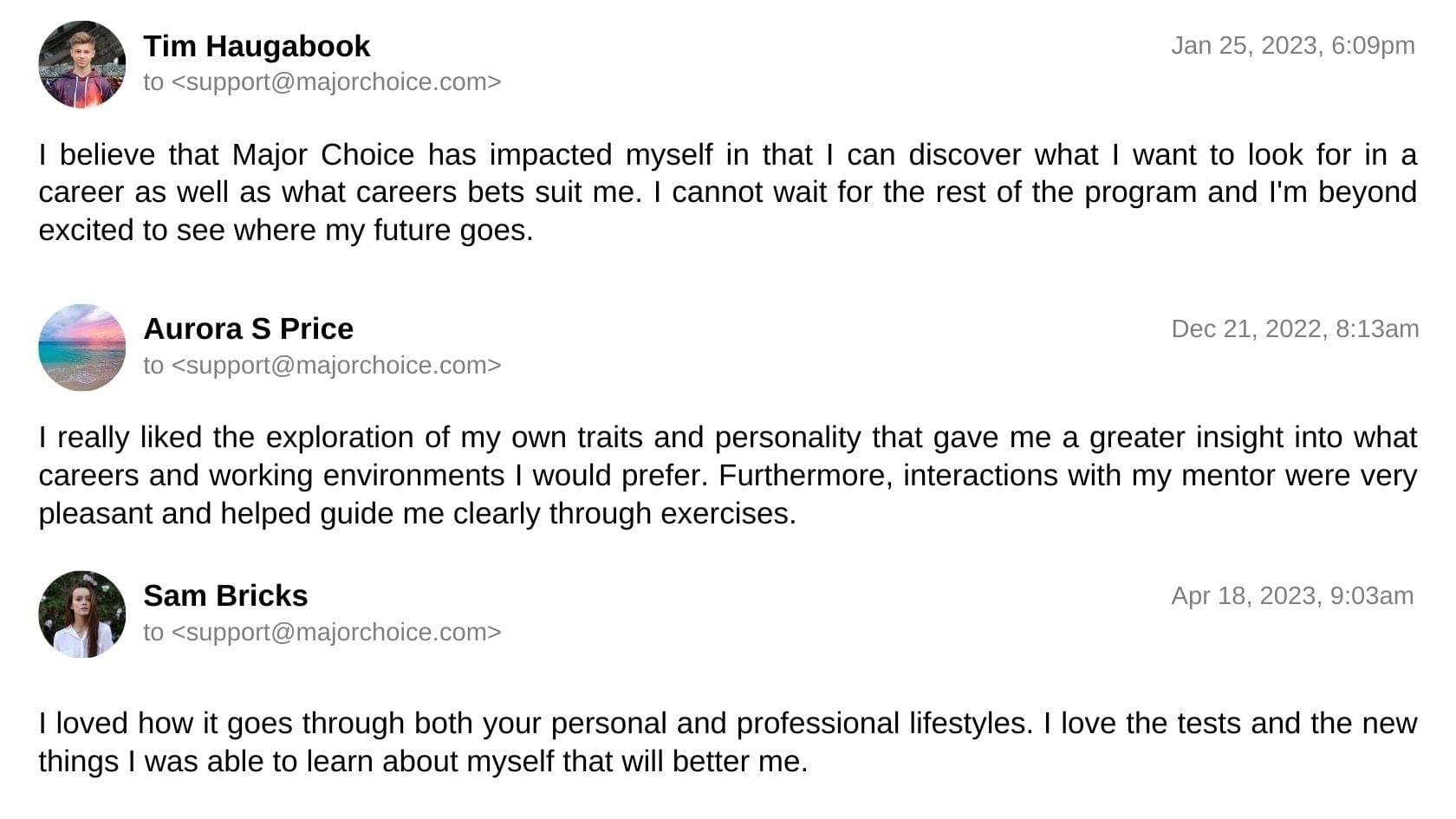
Task: Click Sam Bricks' message body text
Action: click(x=728, y=742)
